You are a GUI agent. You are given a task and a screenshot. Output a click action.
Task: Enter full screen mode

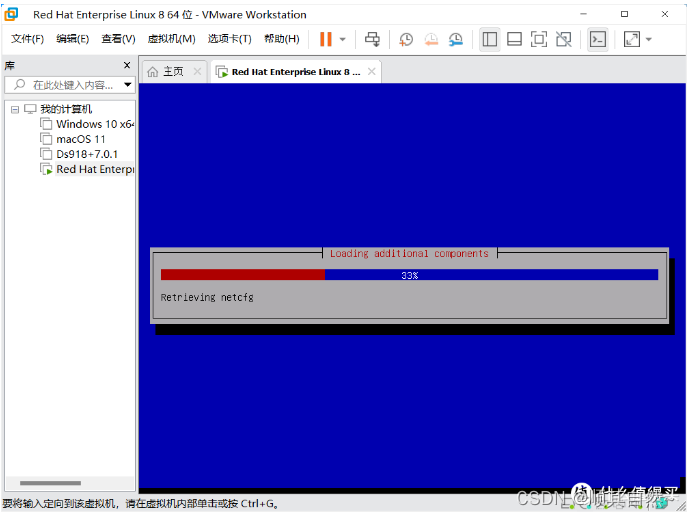(539, 39)
